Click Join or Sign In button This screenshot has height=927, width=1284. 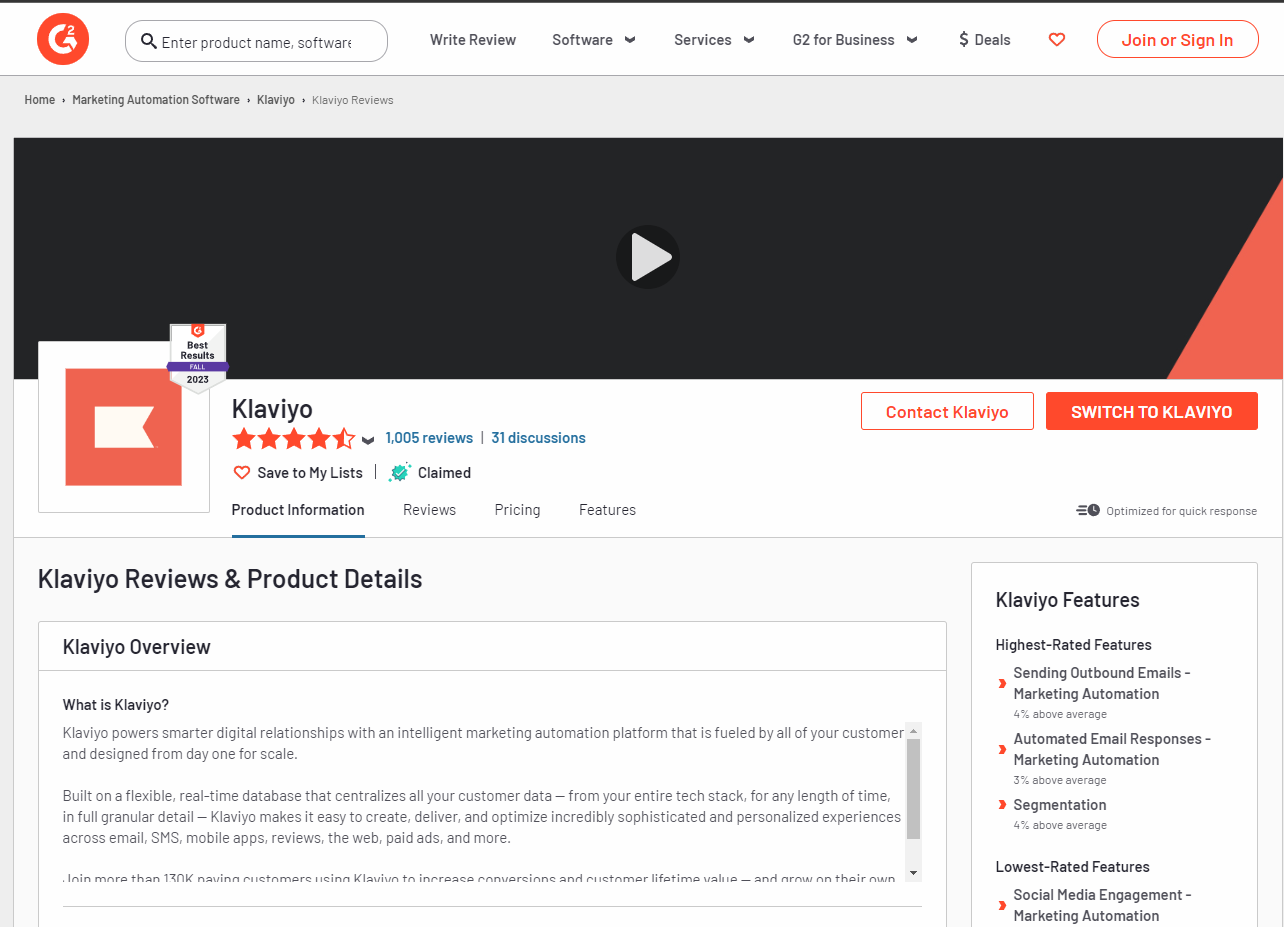pyautogui.click(x=1177, y=40)
